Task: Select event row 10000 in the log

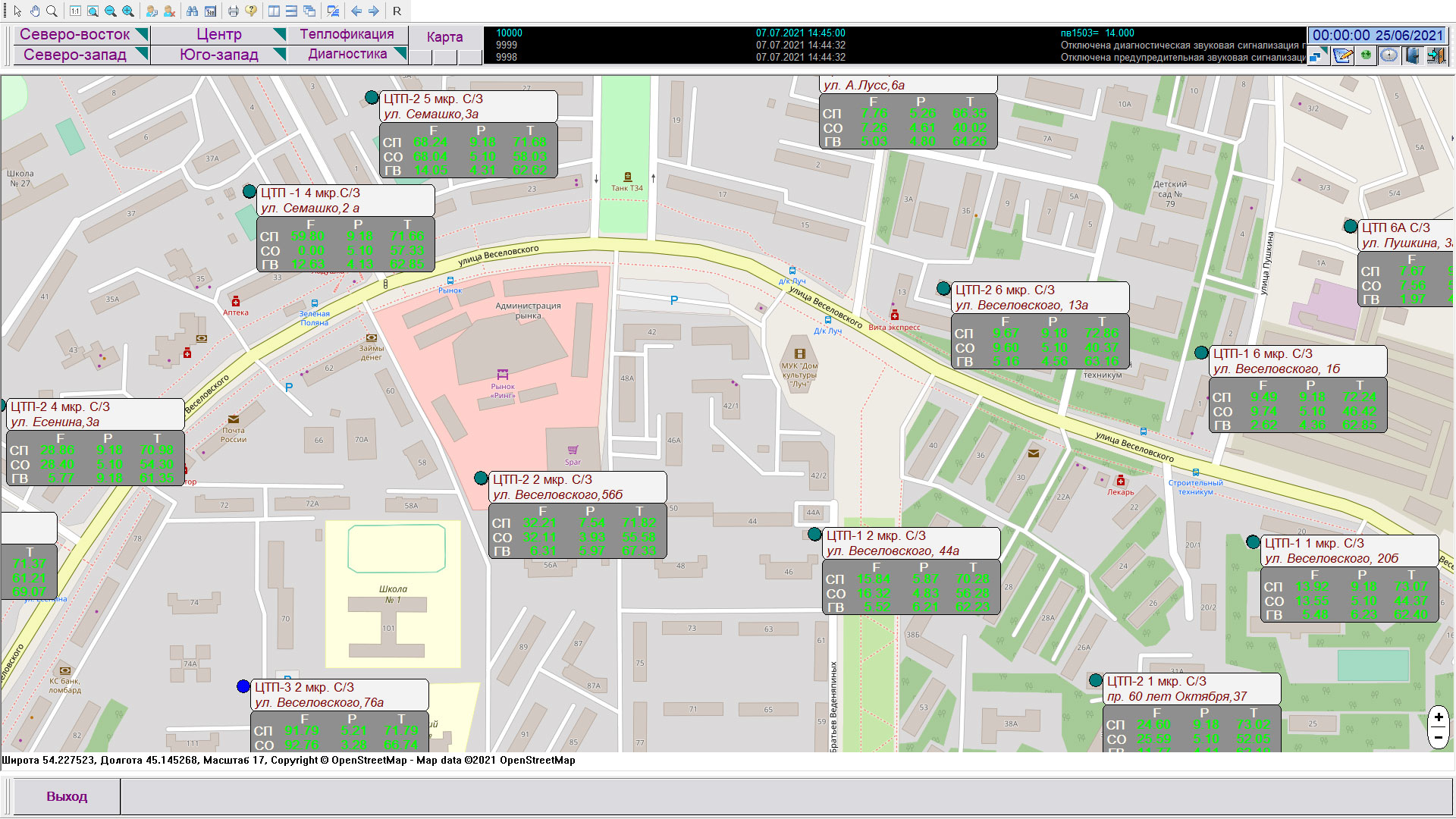Action: pos(895,33)
